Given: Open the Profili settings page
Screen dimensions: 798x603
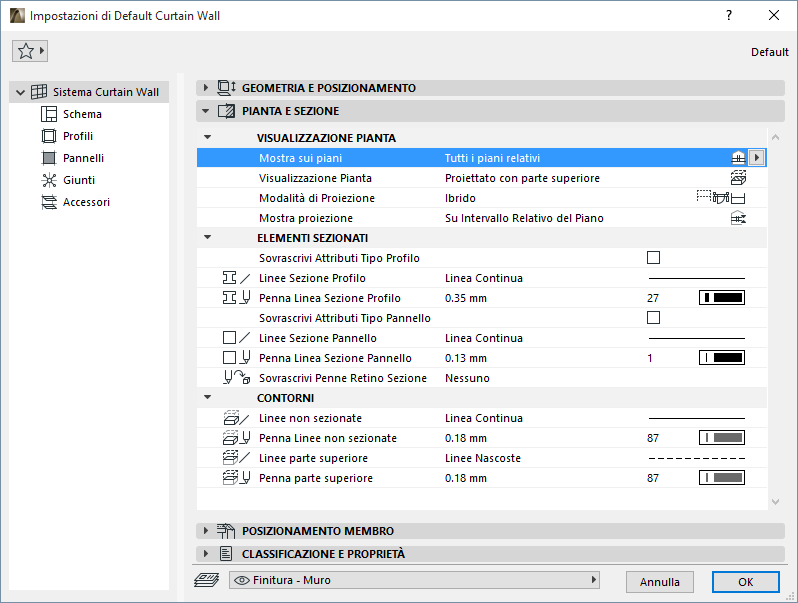Looking at the screenshot, I should tap(77, 136).
